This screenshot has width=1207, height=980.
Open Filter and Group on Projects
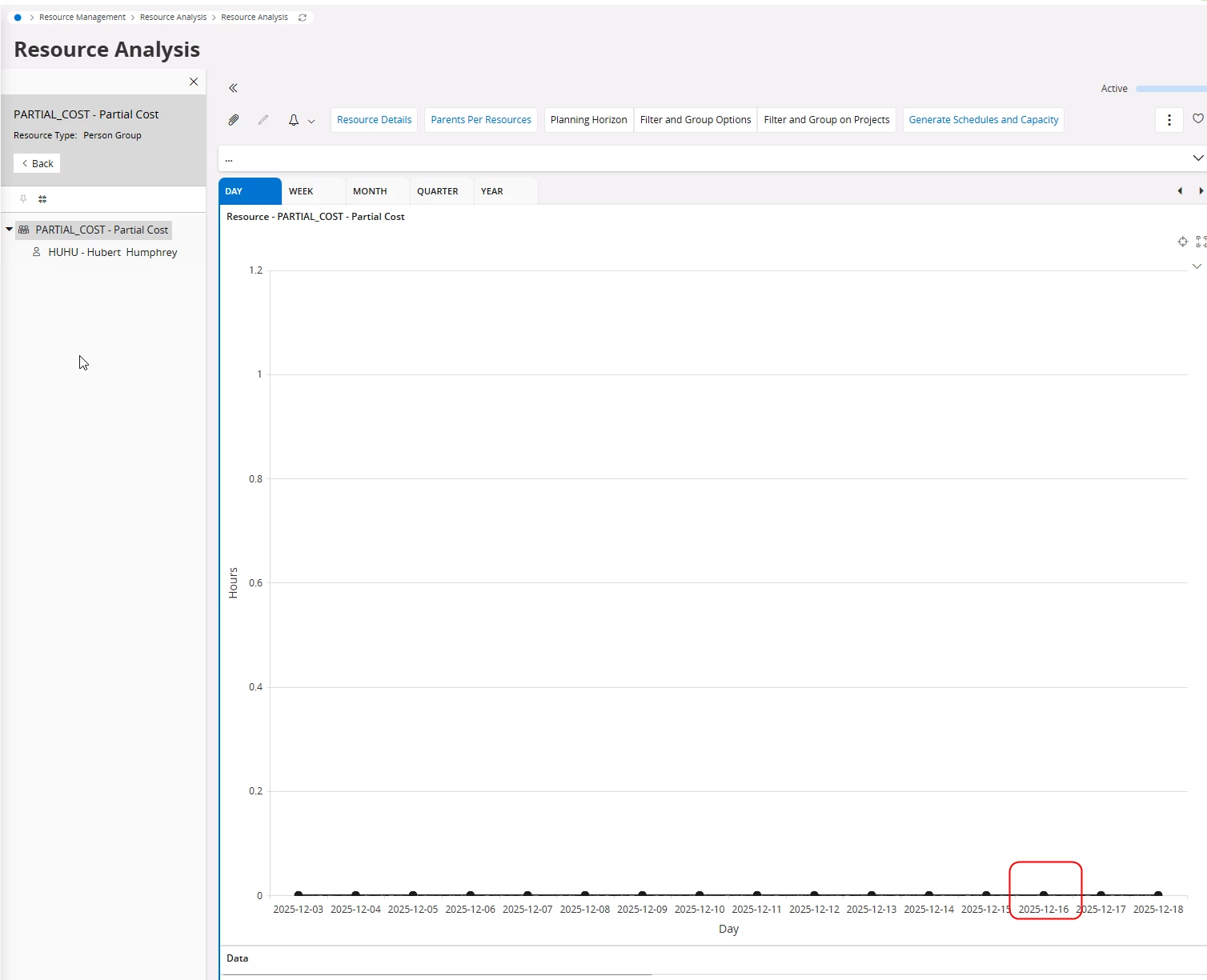[827, 120]
